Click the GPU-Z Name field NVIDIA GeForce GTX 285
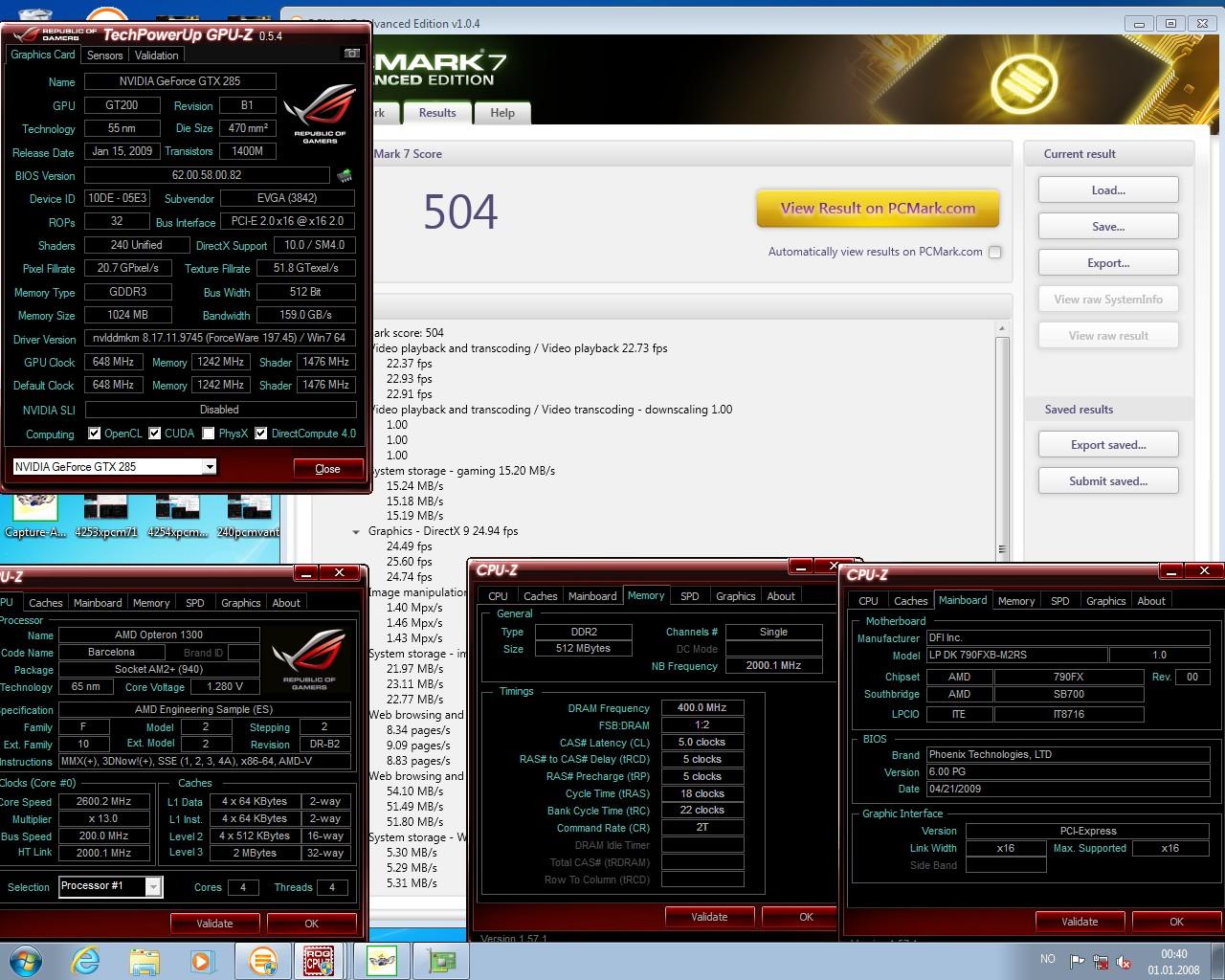Screen dimensions: 1225x980 pyautogui.click(x=180, y=81)
